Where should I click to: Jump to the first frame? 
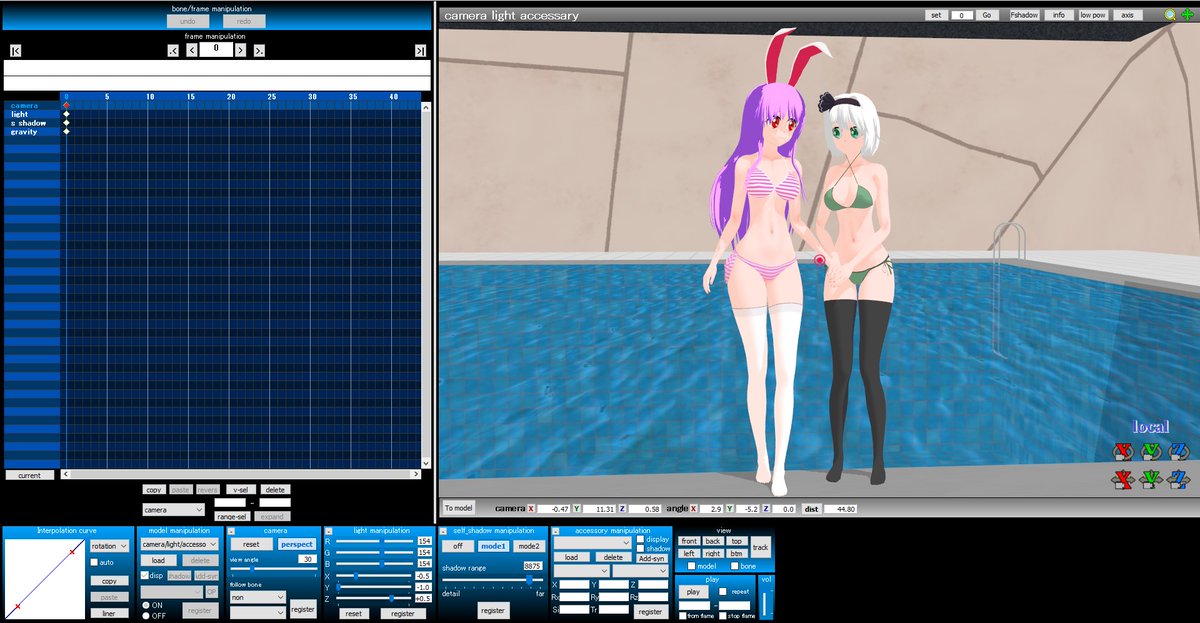pyautogui.click(x=16, y=50)
